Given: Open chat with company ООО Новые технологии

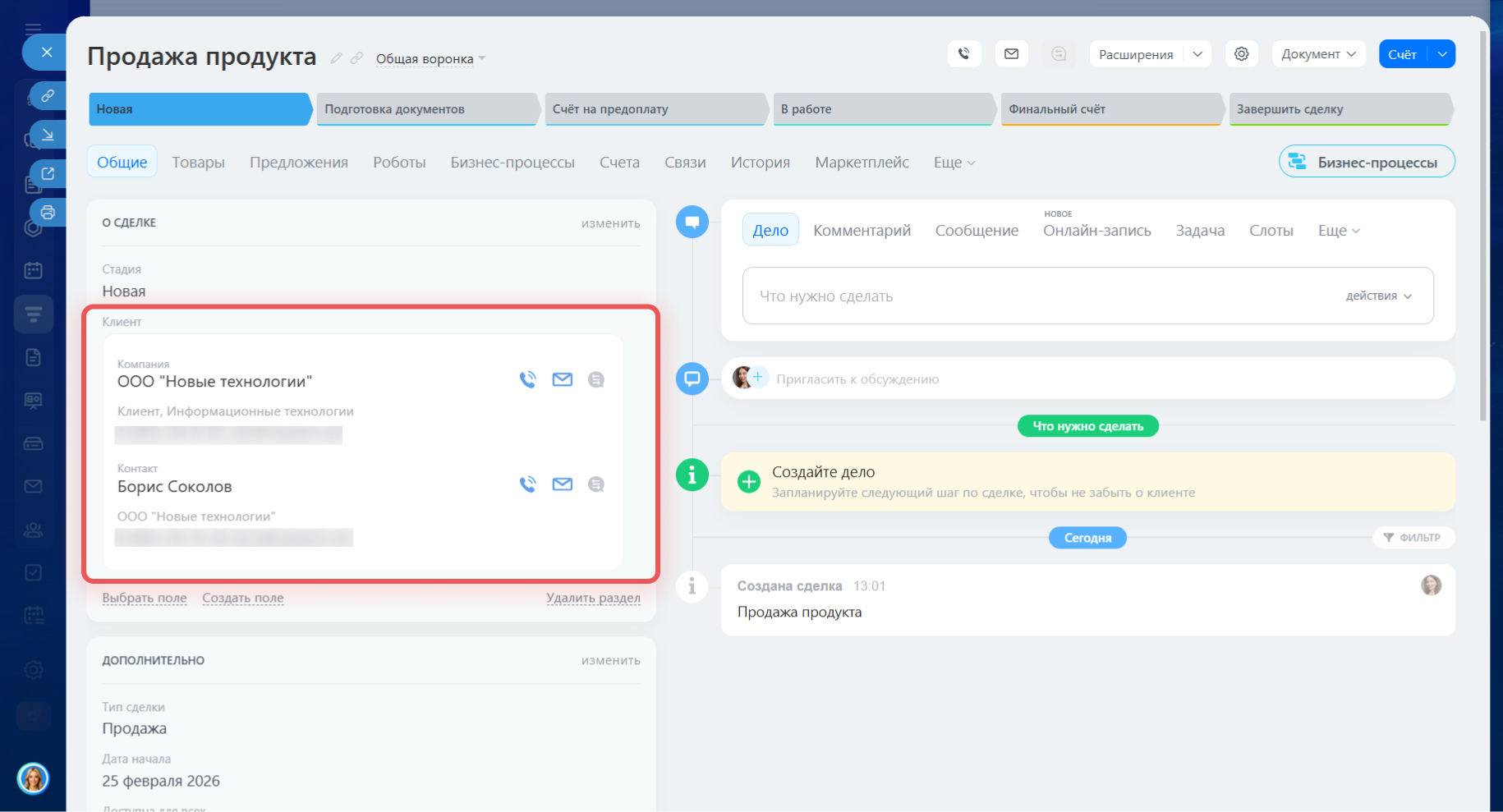Looking at the screenshot, I should pos(596,379).
